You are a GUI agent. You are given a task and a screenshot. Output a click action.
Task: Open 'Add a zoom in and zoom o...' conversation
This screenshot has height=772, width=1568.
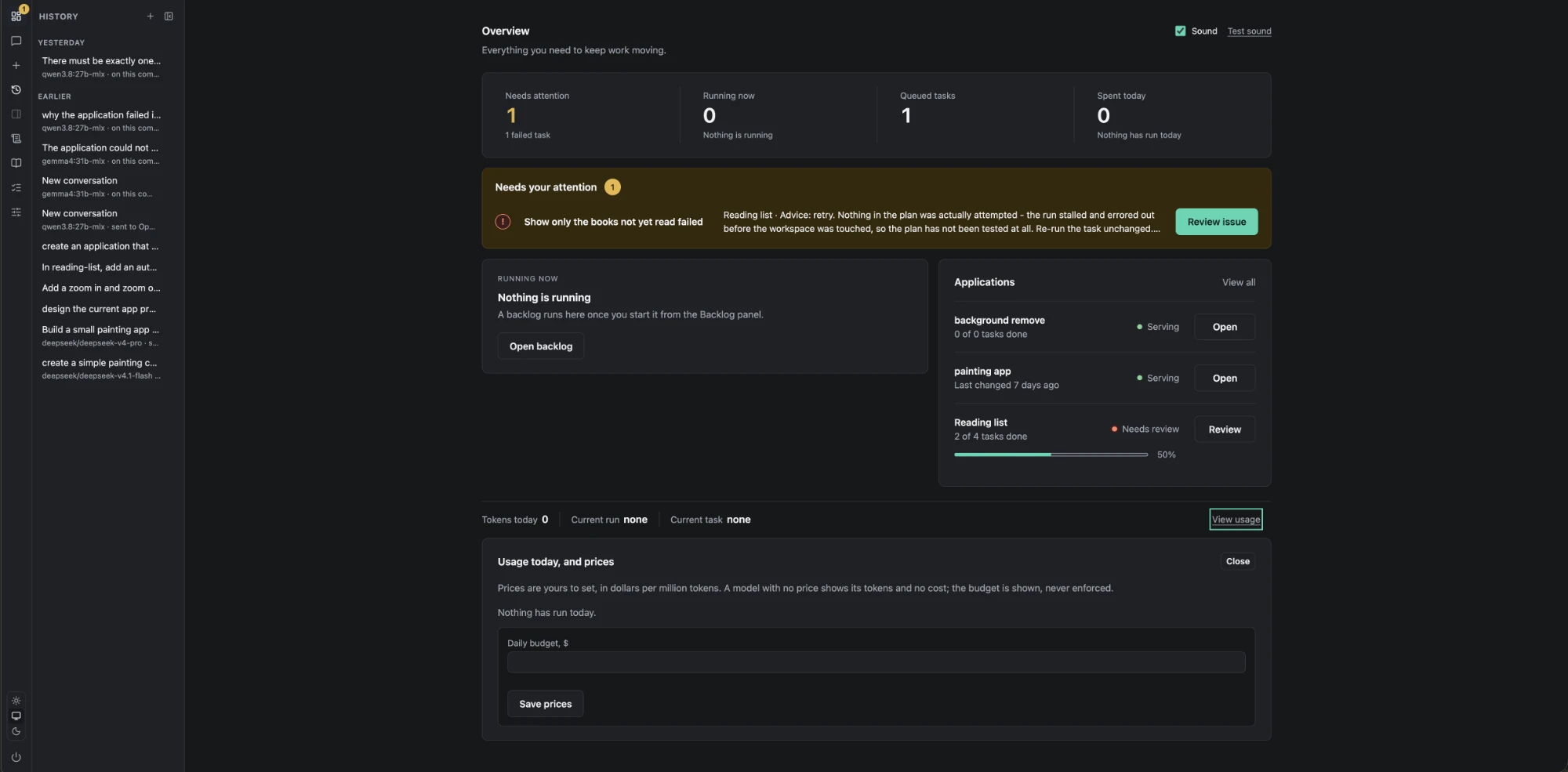[101, 288]
